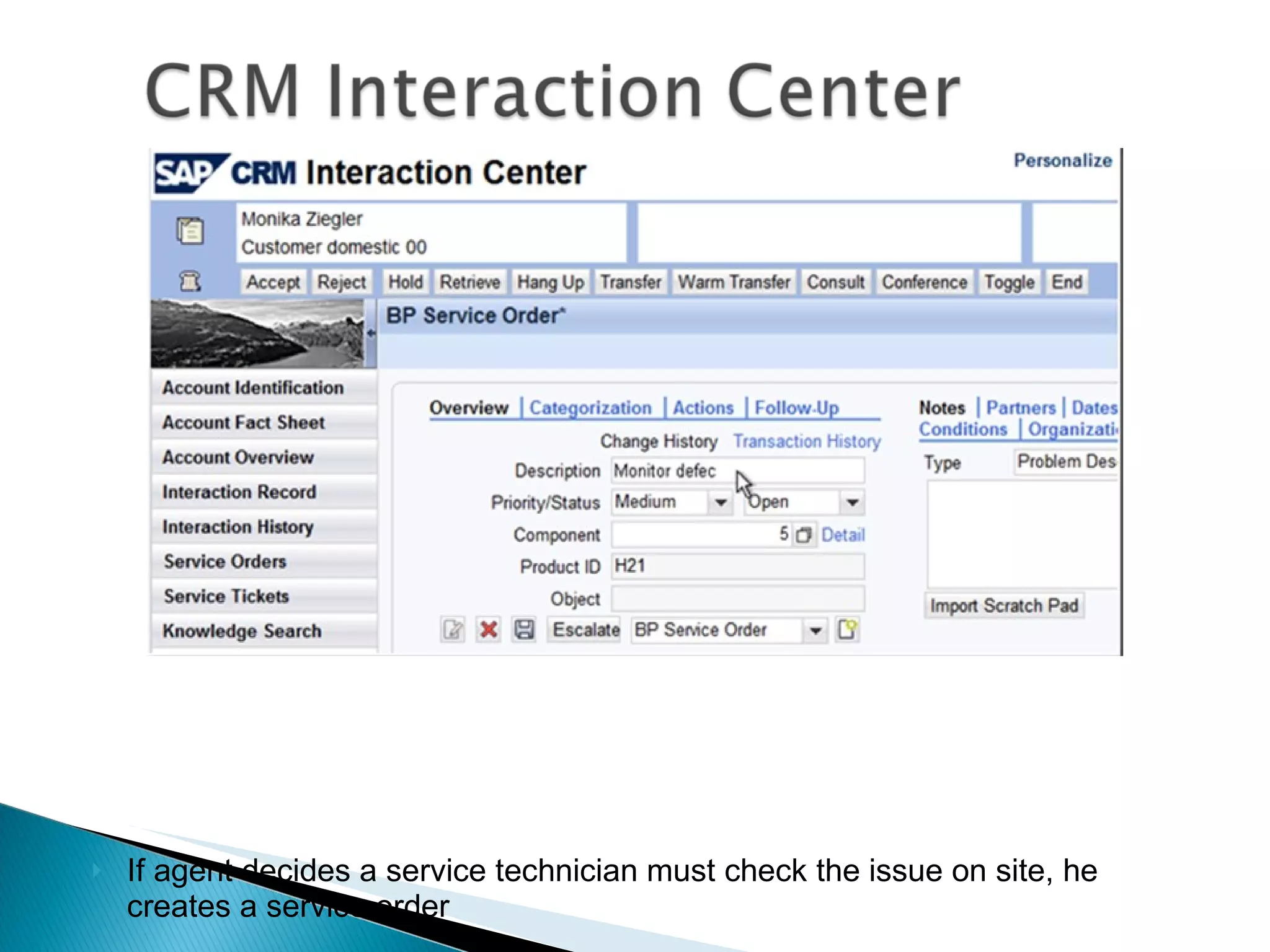Open the Status dropdown showing Open

click(x=853, y=502)
